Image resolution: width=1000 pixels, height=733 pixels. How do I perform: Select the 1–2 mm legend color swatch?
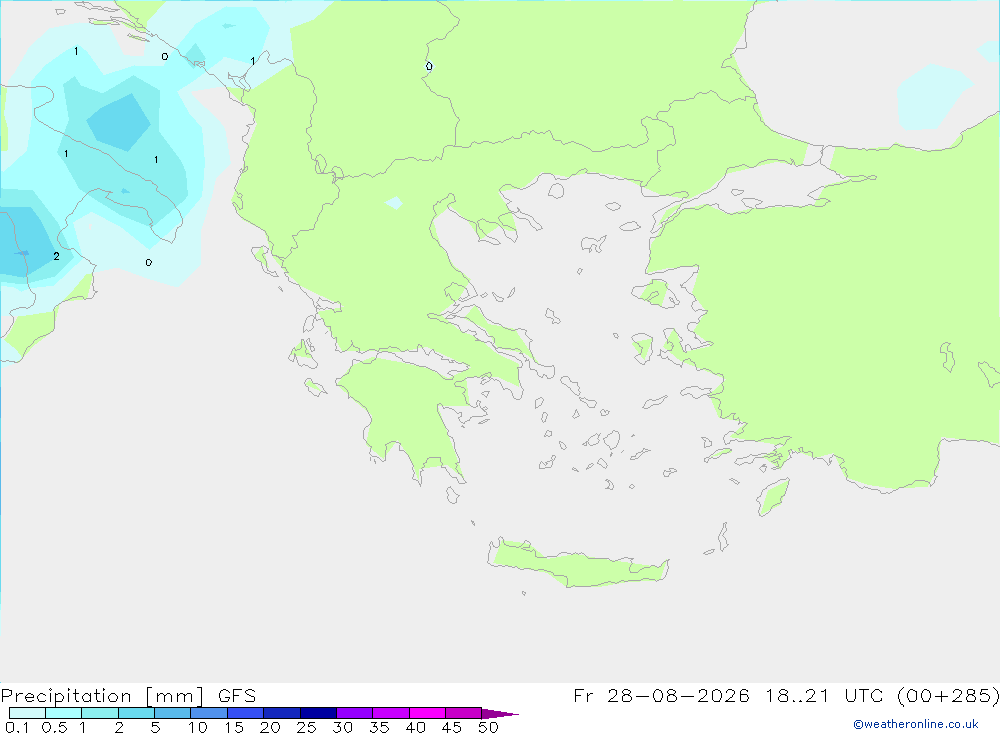[x=100, y=713]
